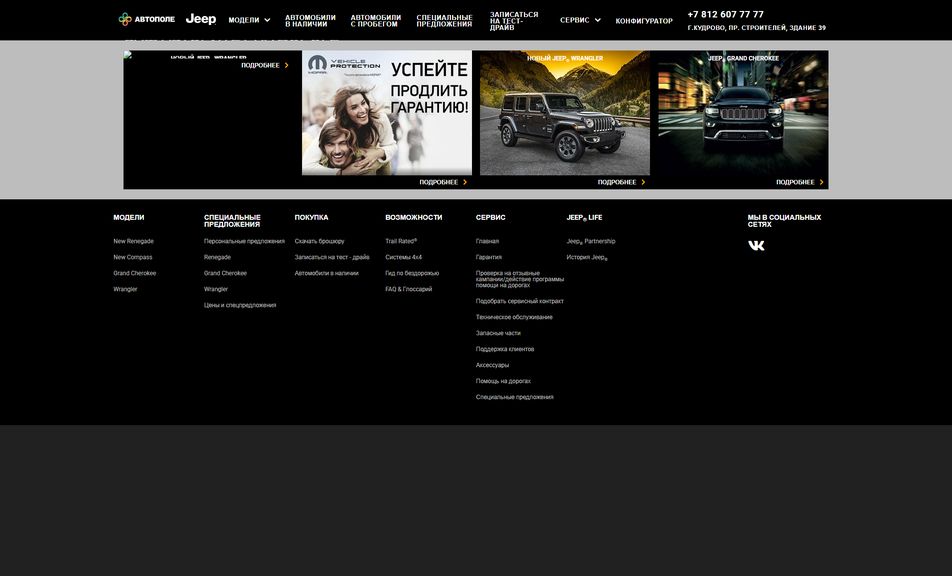This screenshot has height=576, width=952.
Task: Open the История Jeep footer link
Action: [x=587, y=257]
